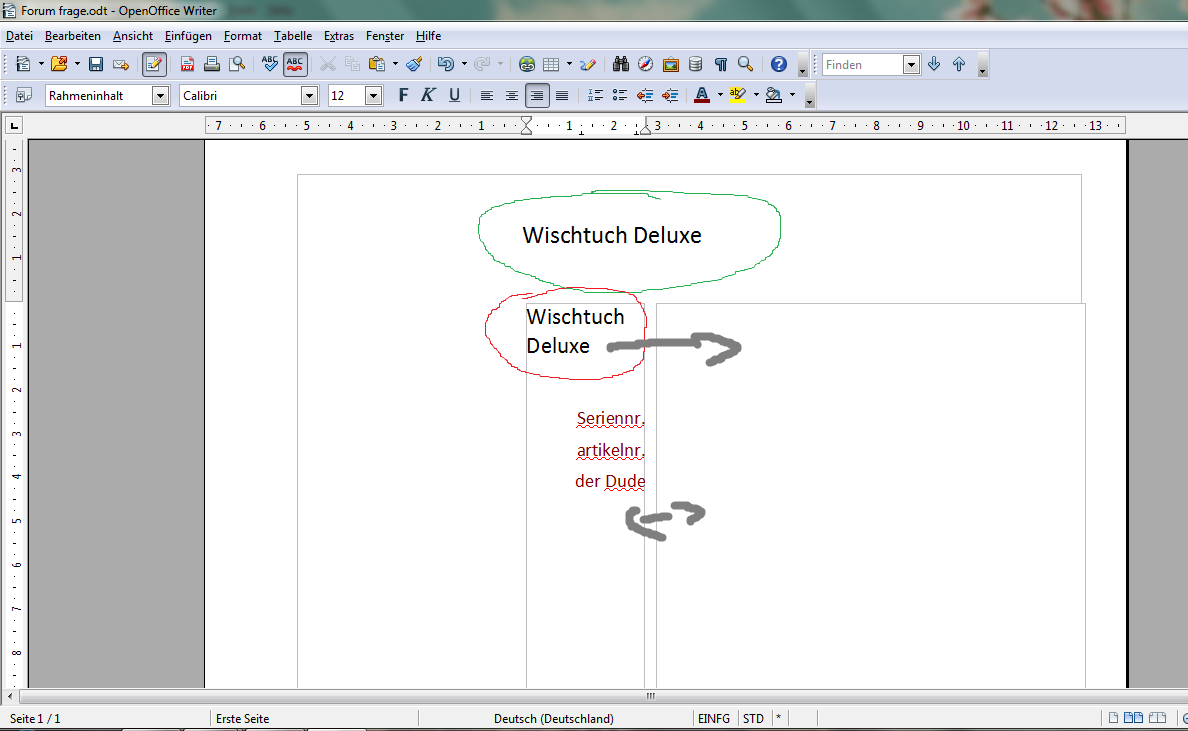Open Find & Replace binoculars
Screen dimensions: 1188x731
(621, 64)
